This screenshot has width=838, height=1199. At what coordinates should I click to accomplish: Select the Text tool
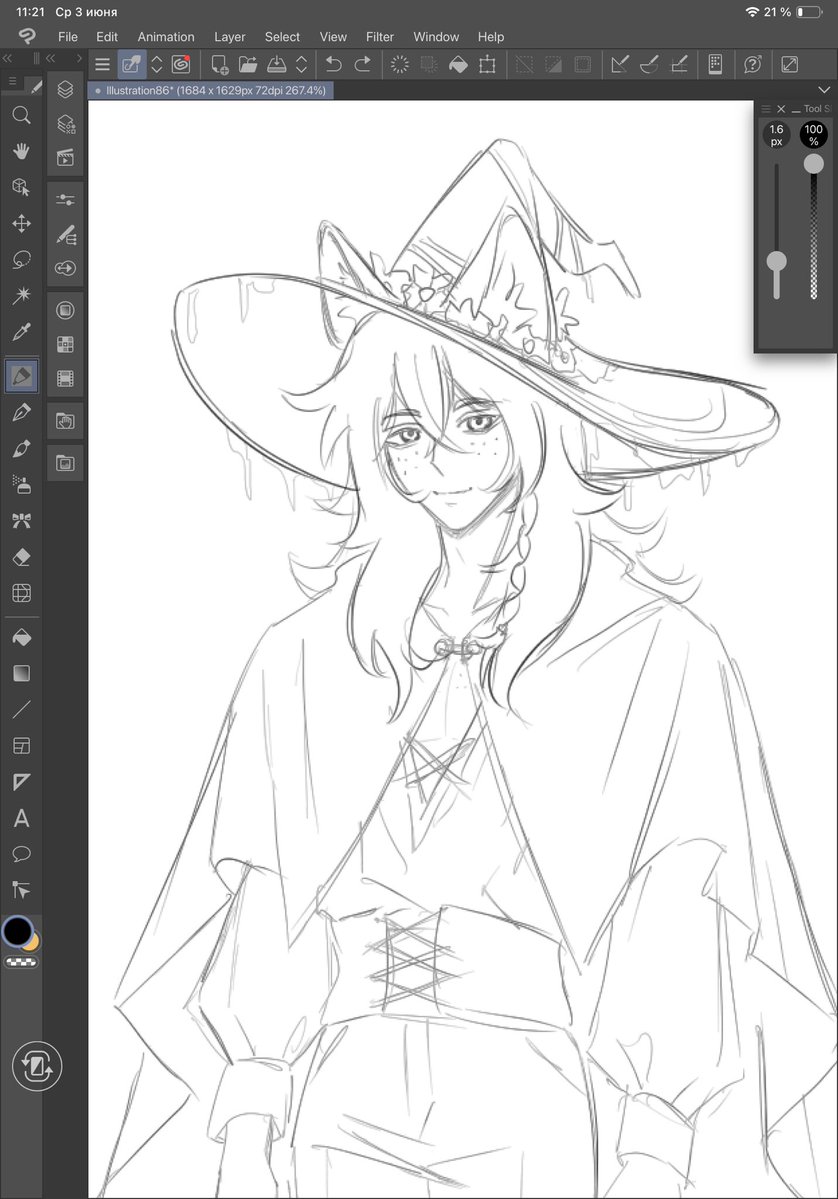[x=21, y=818]
